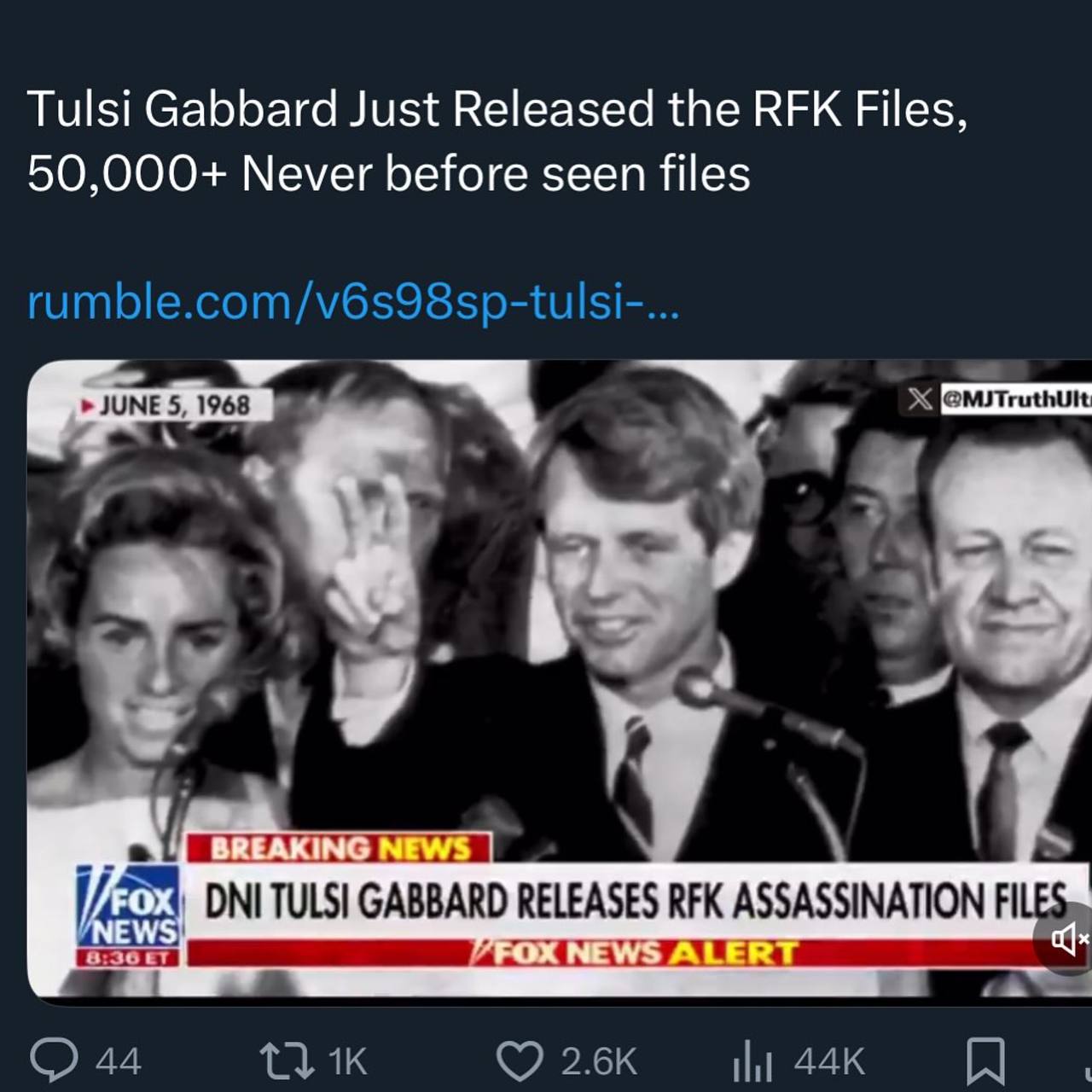Bookmark this post
This screenshot has width=1092, height=1092.
click(985, 1061)
